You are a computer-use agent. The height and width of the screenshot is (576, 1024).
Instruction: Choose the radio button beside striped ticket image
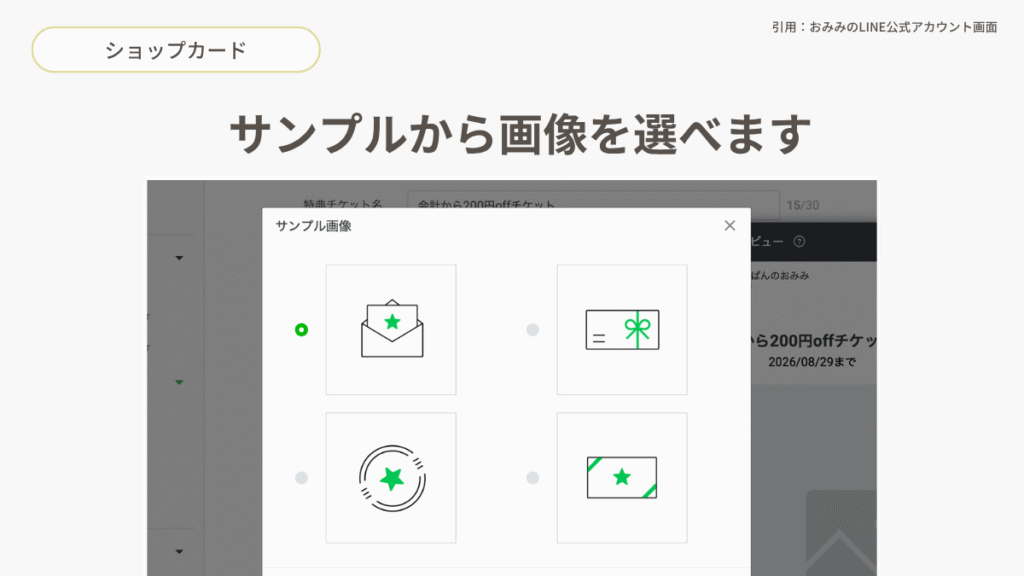click(533, 478)
